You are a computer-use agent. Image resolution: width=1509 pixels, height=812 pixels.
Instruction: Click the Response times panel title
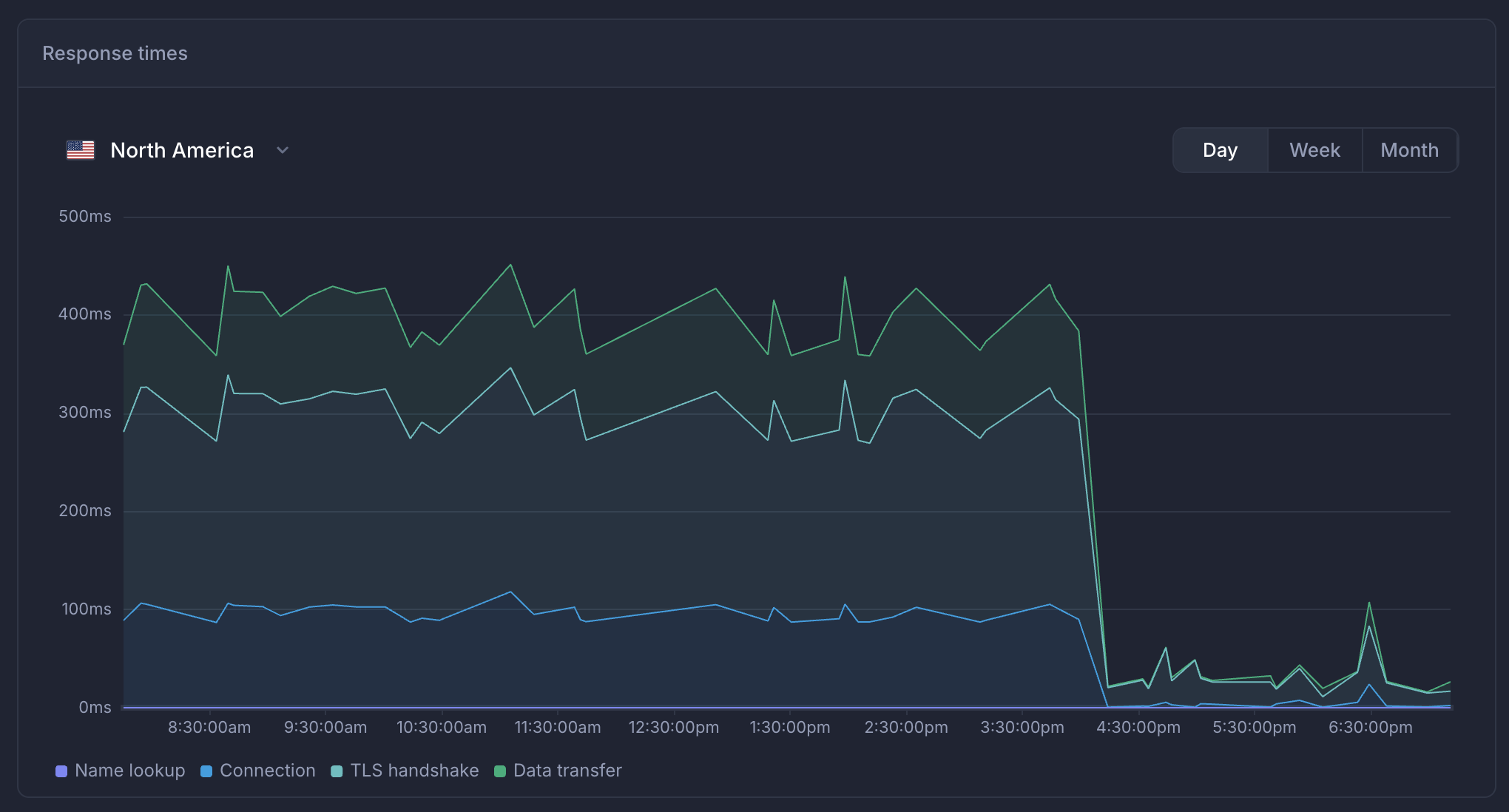click(x=115, y=53)
